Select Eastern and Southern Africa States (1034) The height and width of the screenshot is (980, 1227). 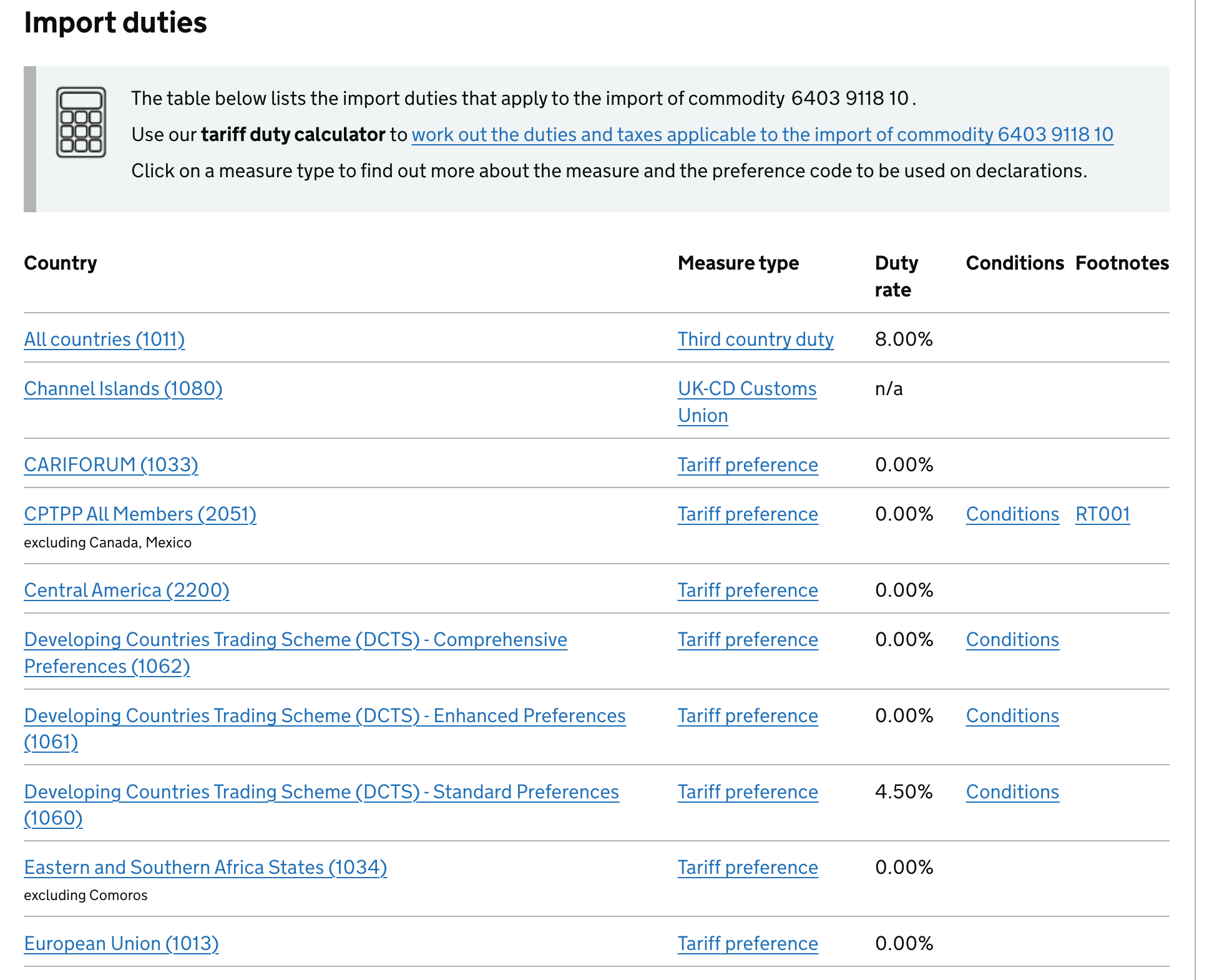pos(205,867)
